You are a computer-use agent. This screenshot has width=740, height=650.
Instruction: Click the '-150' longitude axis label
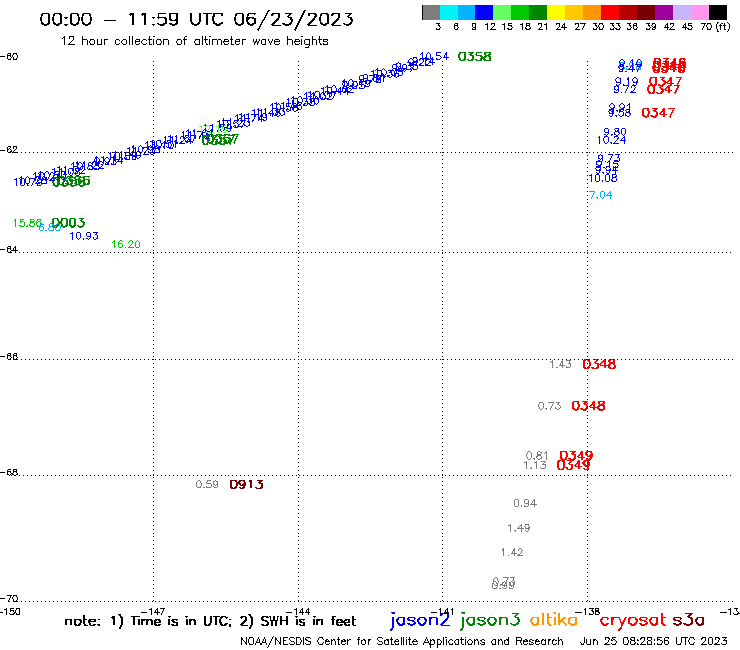coord(10,612)
